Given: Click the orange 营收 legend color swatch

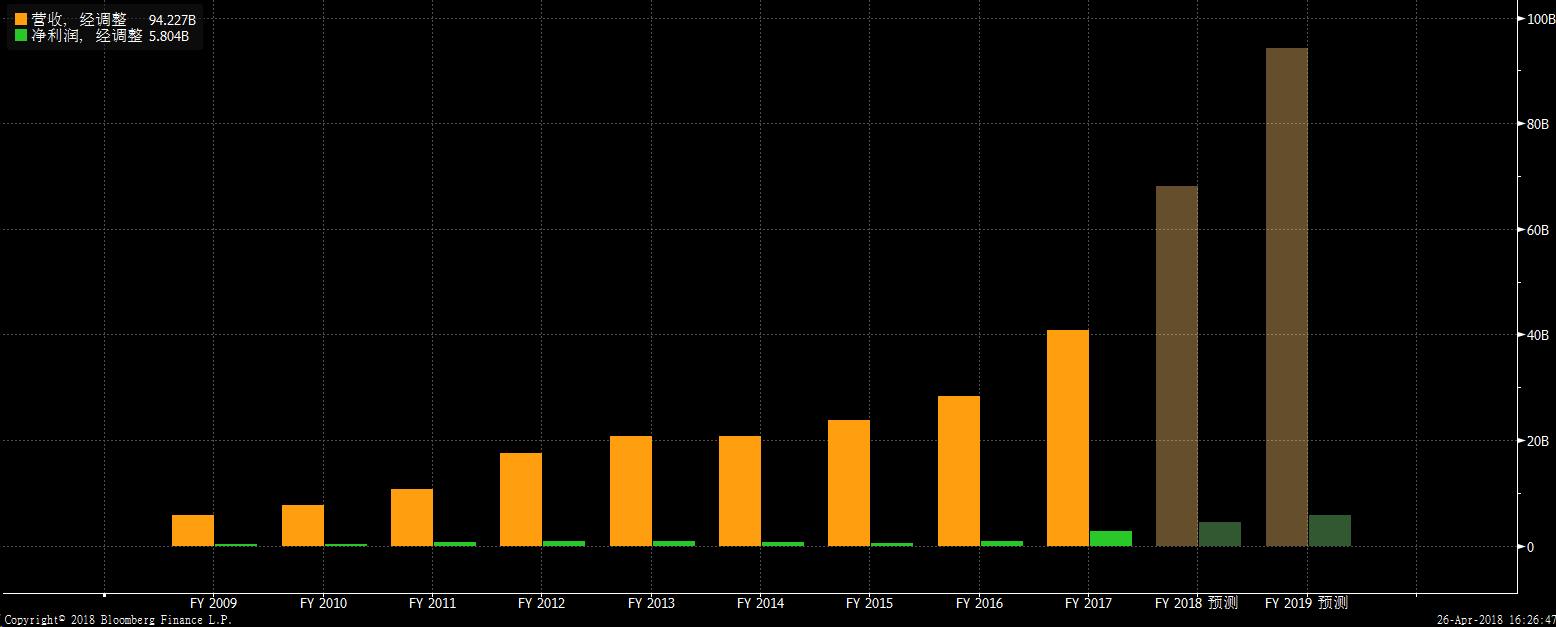Looking at the screenshot, I should click(x=21, y=19).
